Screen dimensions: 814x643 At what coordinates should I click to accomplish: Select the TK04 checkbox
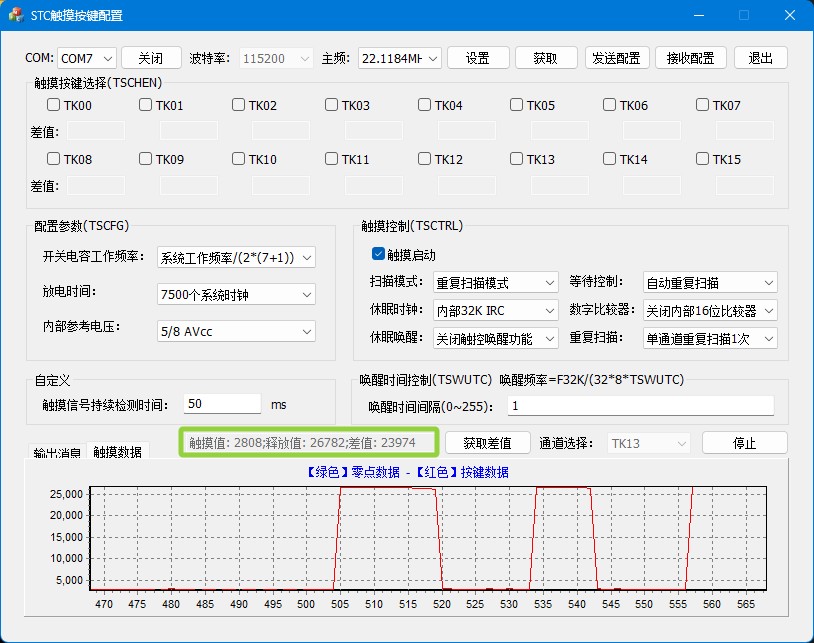coord(424,105)
